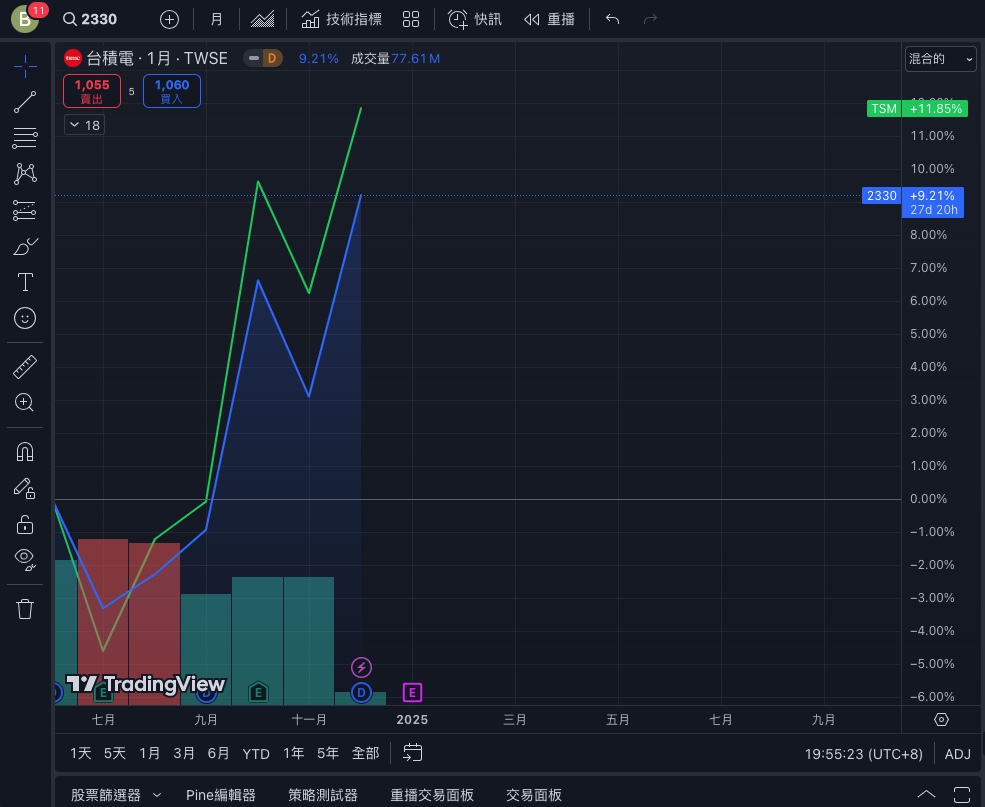This screenshot has height=807, width=985.
Task: Click the 1,060 買入 buy button
Action: [x=172, y=91]
